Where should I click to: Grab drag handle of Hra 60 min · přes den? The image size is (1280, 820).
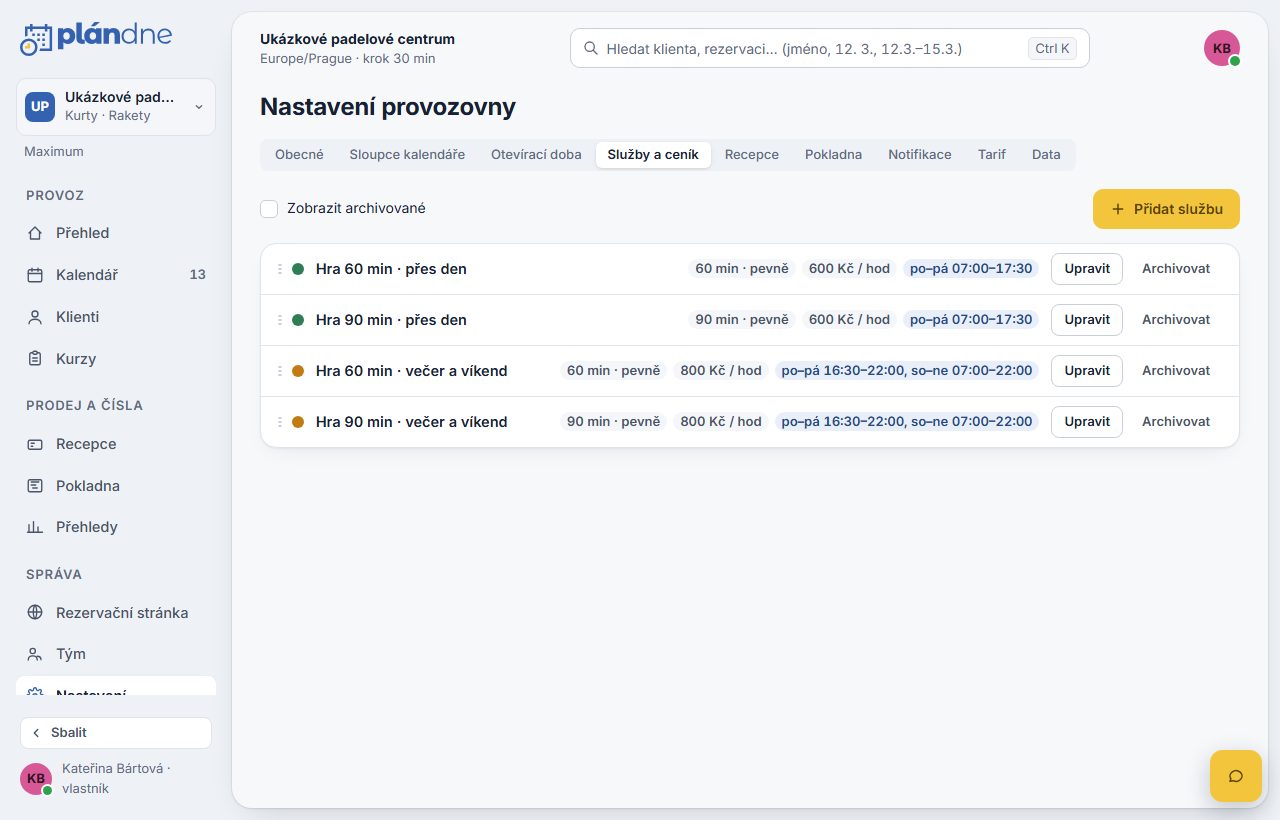[x=280, y=269]
